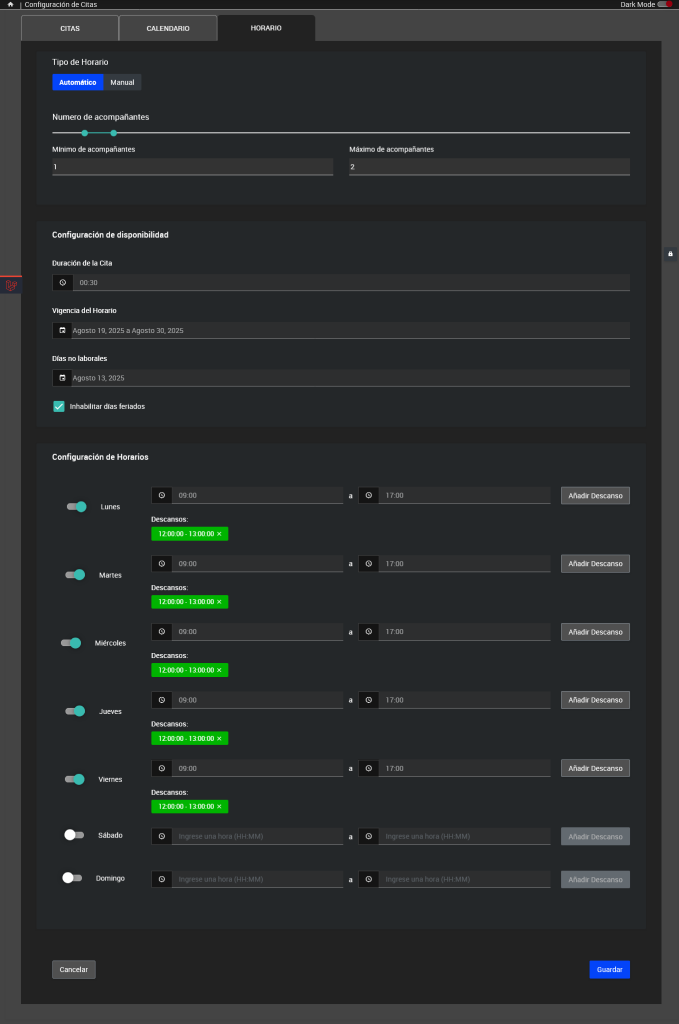Click the Guardar button
The height and width of the screenshot is (1024, 679).
point(609,969)
